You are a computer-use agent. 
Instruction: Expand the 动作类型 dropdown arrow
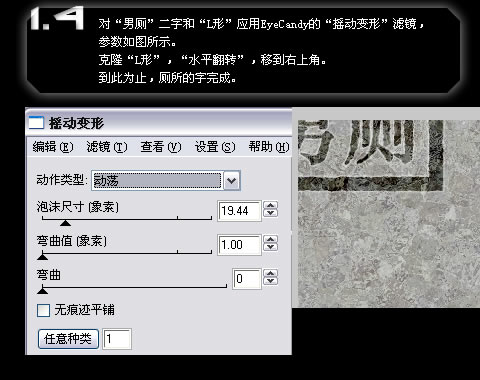(231, 181)
